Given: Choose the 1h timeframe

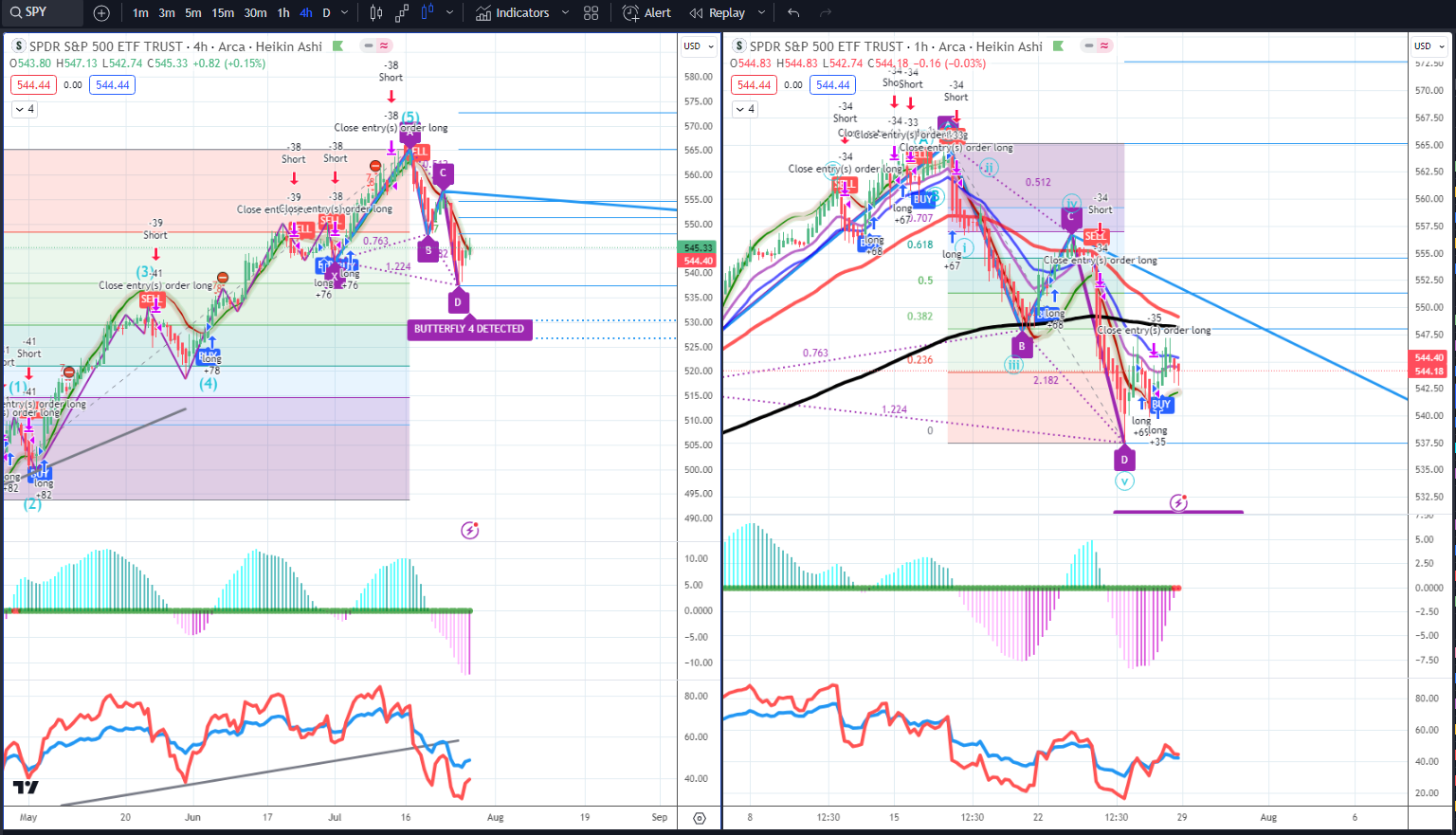Looking at the screenshot, I should [283, 13].
